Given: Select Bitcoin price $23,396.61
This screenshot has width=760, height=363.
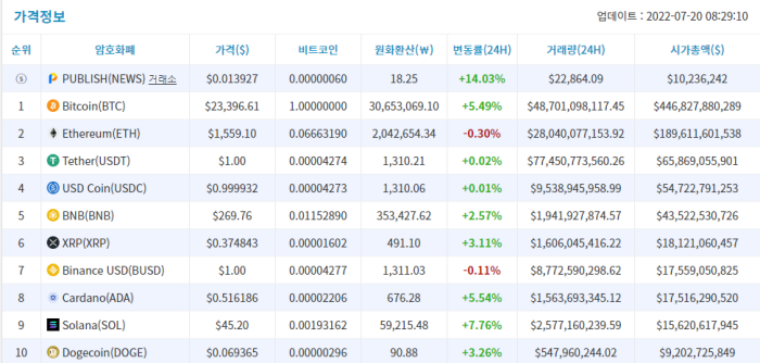Looking at the screenshot, I should (x=232, y=106).
